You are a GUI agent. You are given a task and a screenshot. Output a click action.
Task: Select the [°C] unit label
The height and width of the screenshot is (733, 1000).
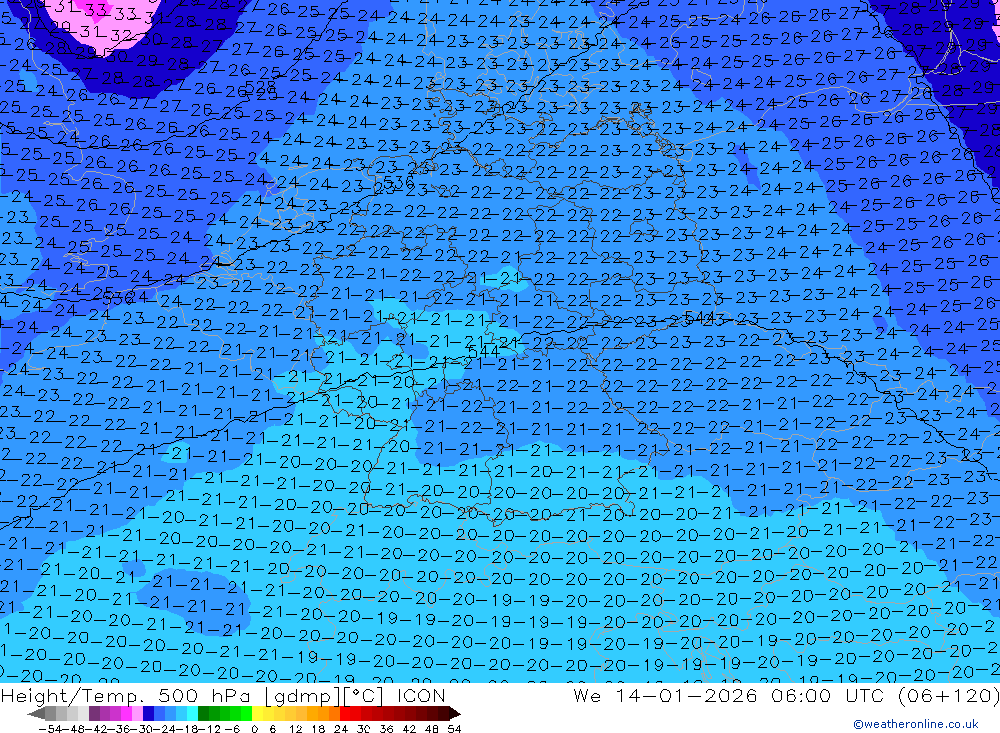tap(363, 695)
